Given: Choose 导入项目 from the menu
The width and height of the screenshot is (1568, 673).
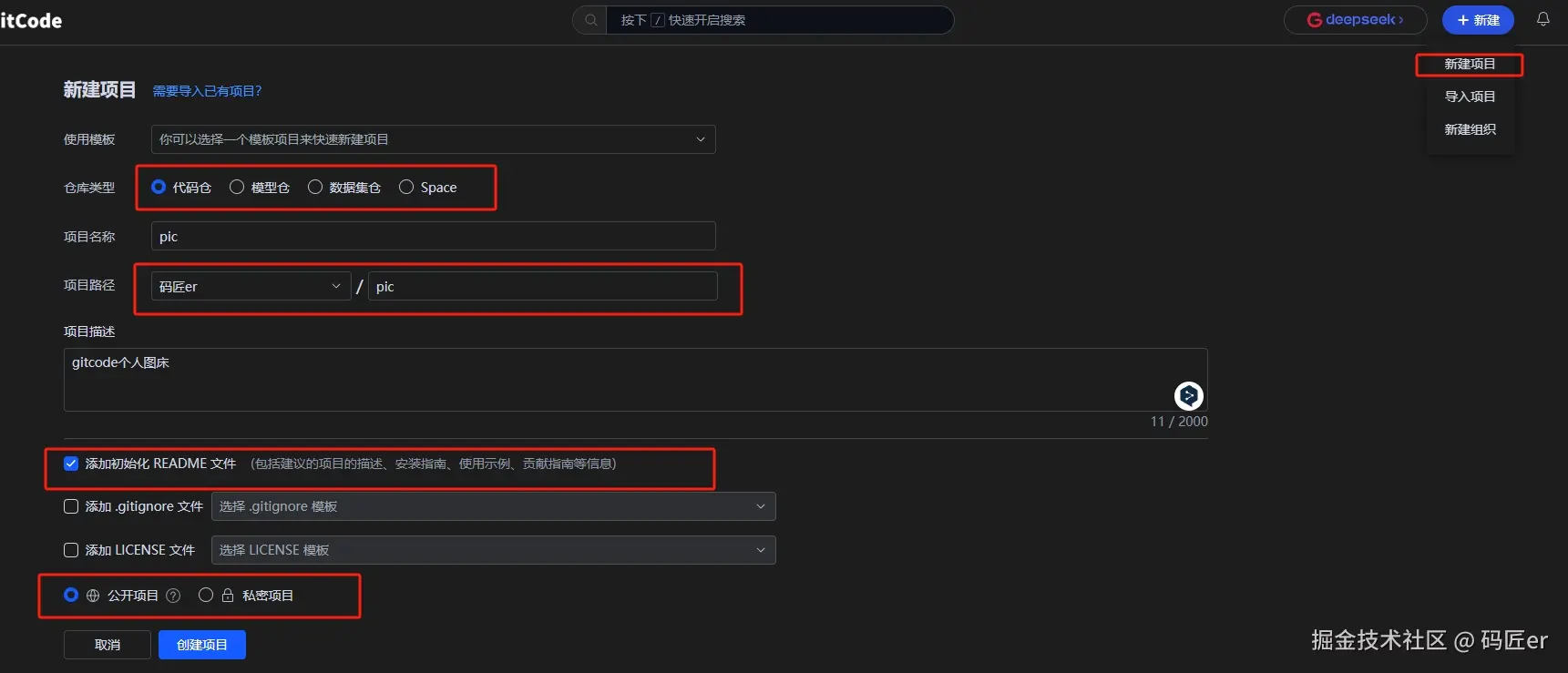Looking at the screenshot, I should pos(1470,97).
